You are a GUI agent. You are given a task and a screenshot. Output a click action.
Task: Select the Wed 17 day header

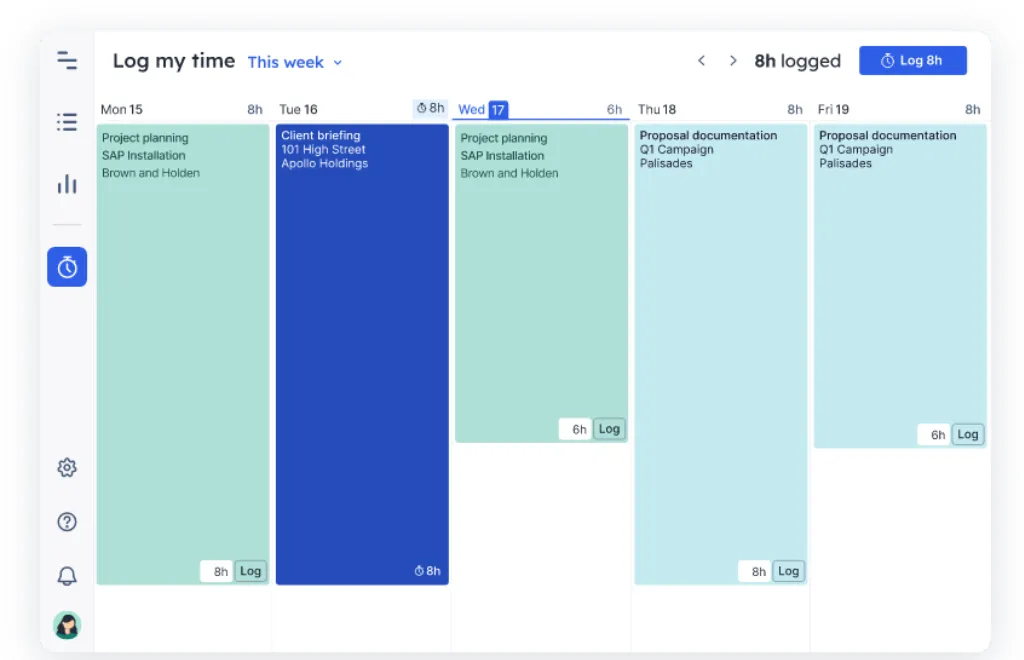482,109
